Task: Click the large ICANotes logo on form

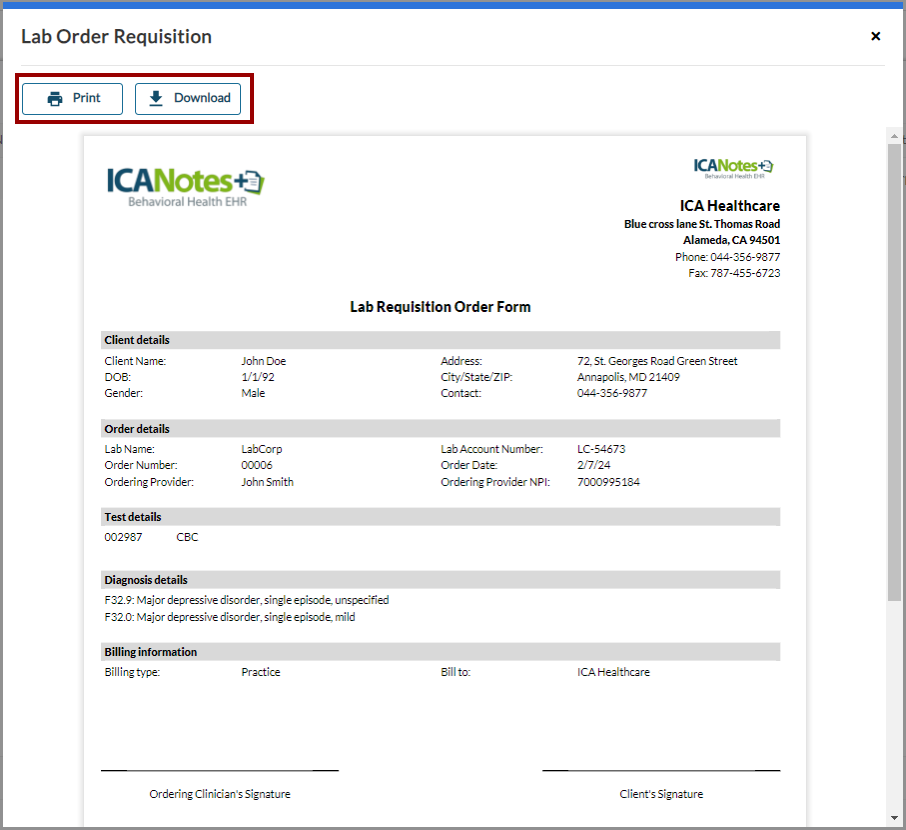Action: (x=186, y=185)
